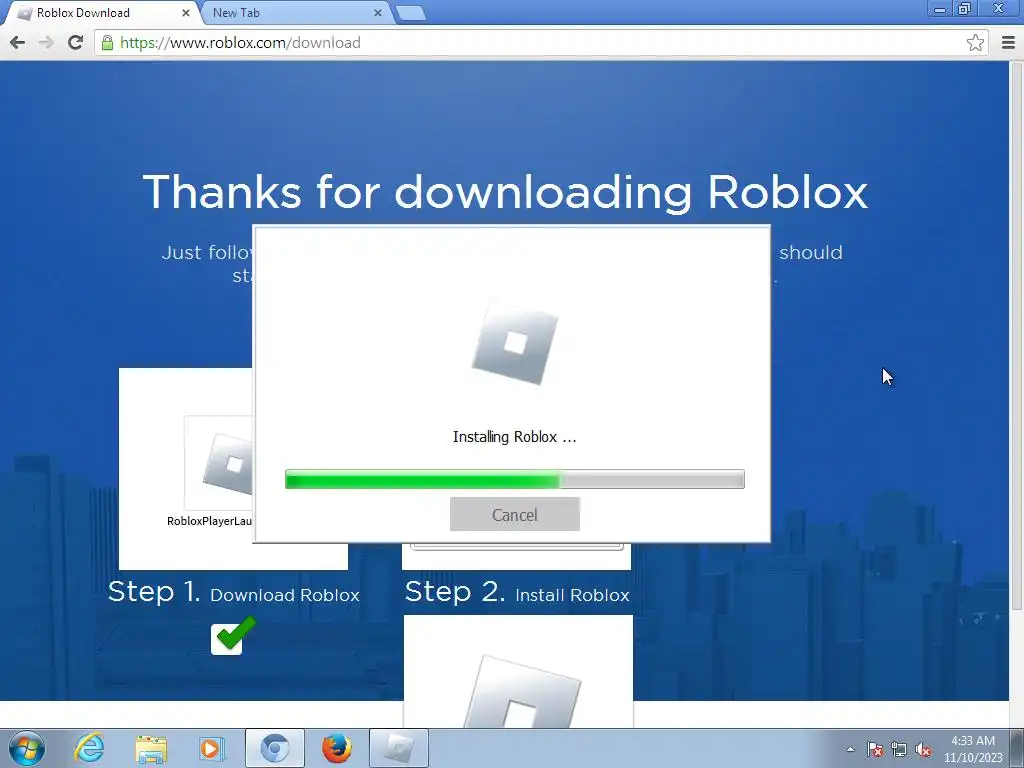Close the New Tab tab
Screen dimensions: 1024x768
click(x=377, y=13)
